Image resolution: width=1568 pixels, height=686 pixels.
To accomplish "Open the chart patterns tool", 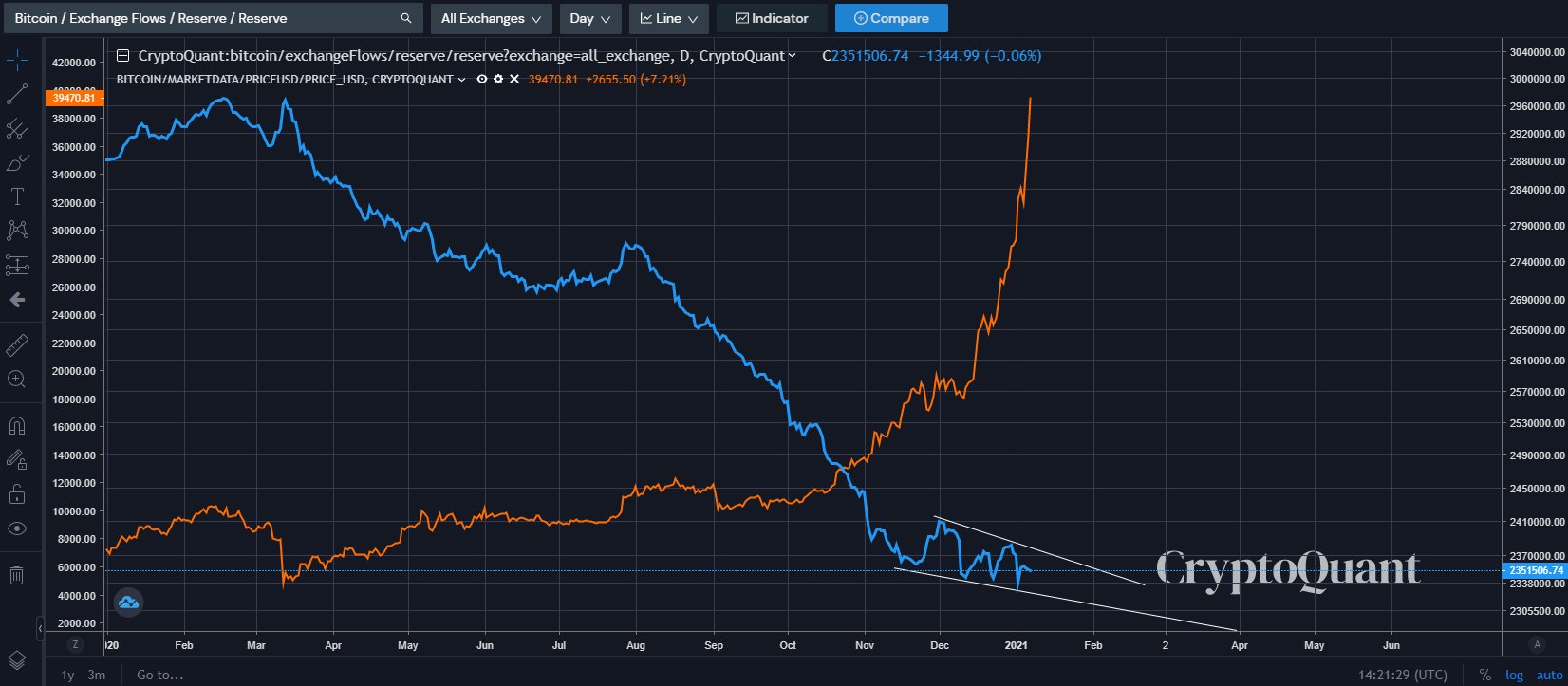I will tap(17, 231).
